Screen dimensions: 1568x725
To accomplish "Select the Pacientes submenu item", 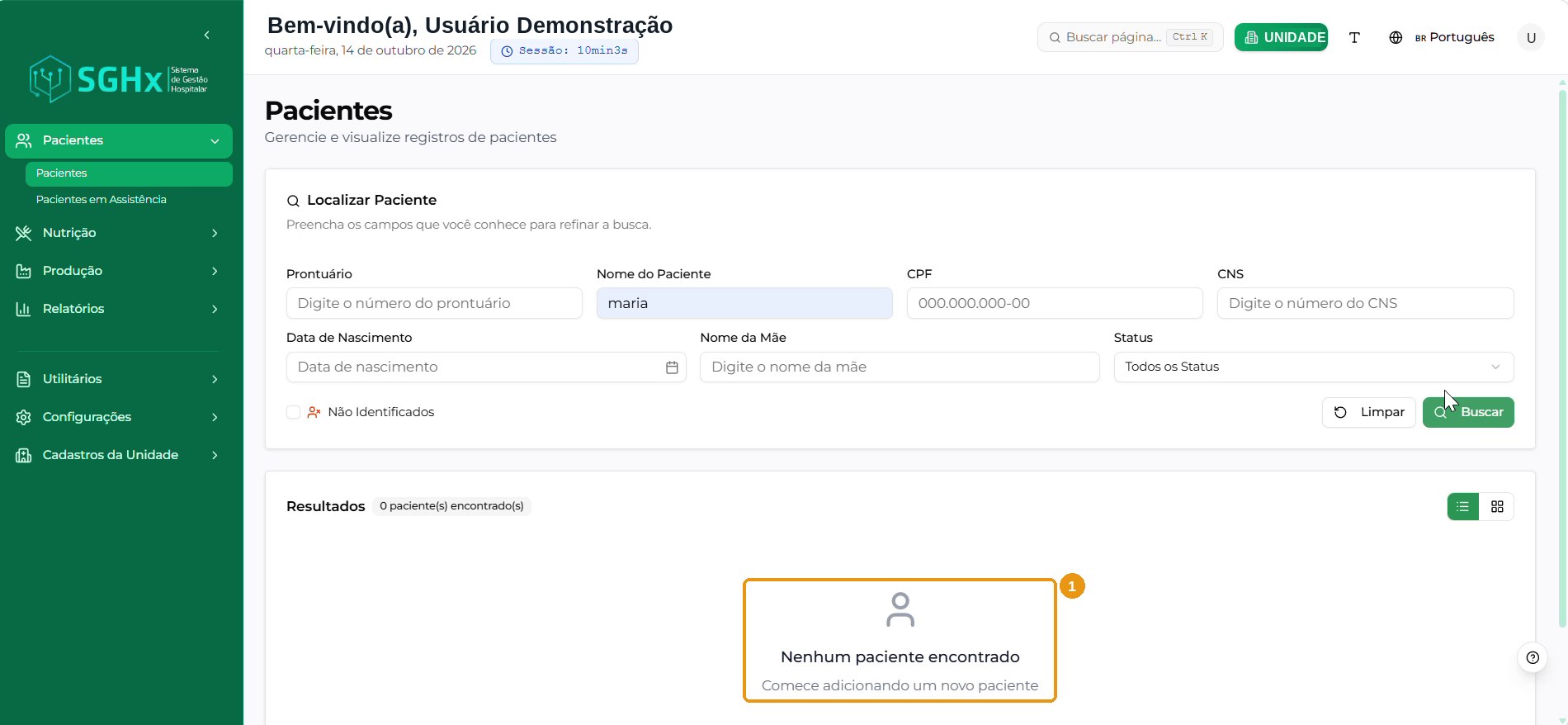I will coord(129,173).
